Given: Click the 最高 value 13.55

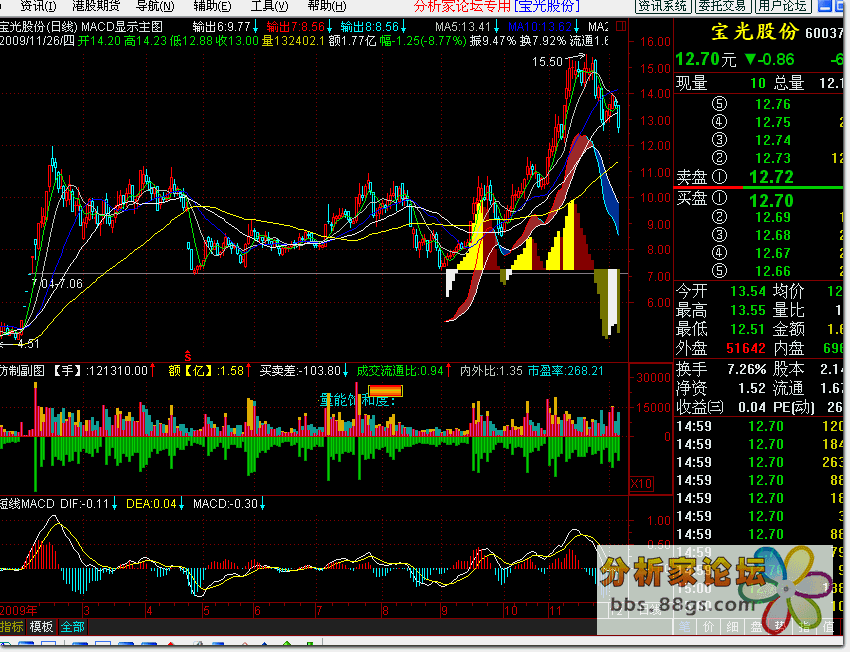Looking at the screenshot, I should (748, 311).
